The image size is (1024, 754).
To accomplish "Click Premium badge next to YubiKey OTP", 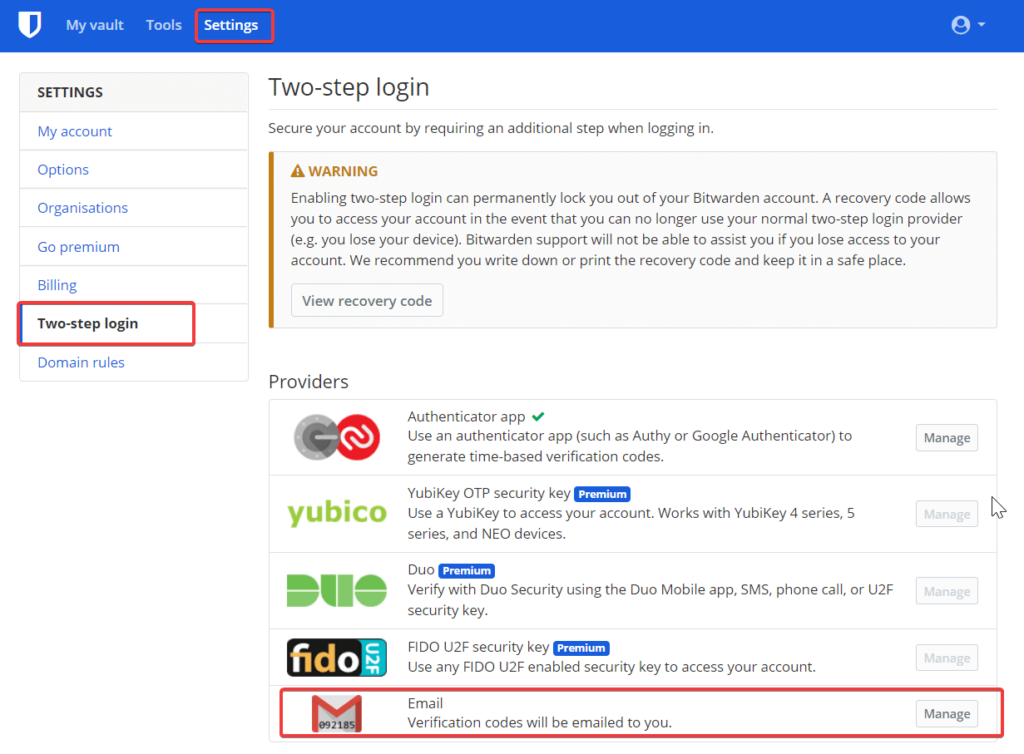I will 602,494.
